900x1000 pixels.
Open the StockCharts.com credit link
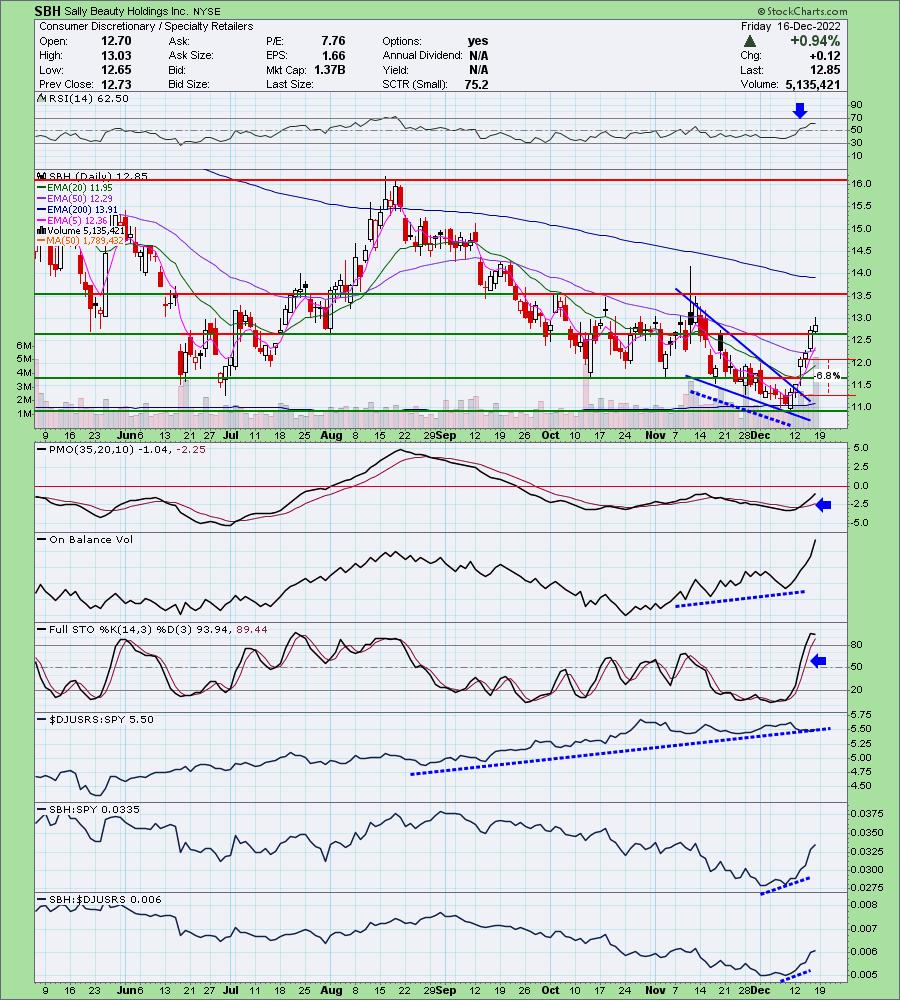[x=802, y=11]
